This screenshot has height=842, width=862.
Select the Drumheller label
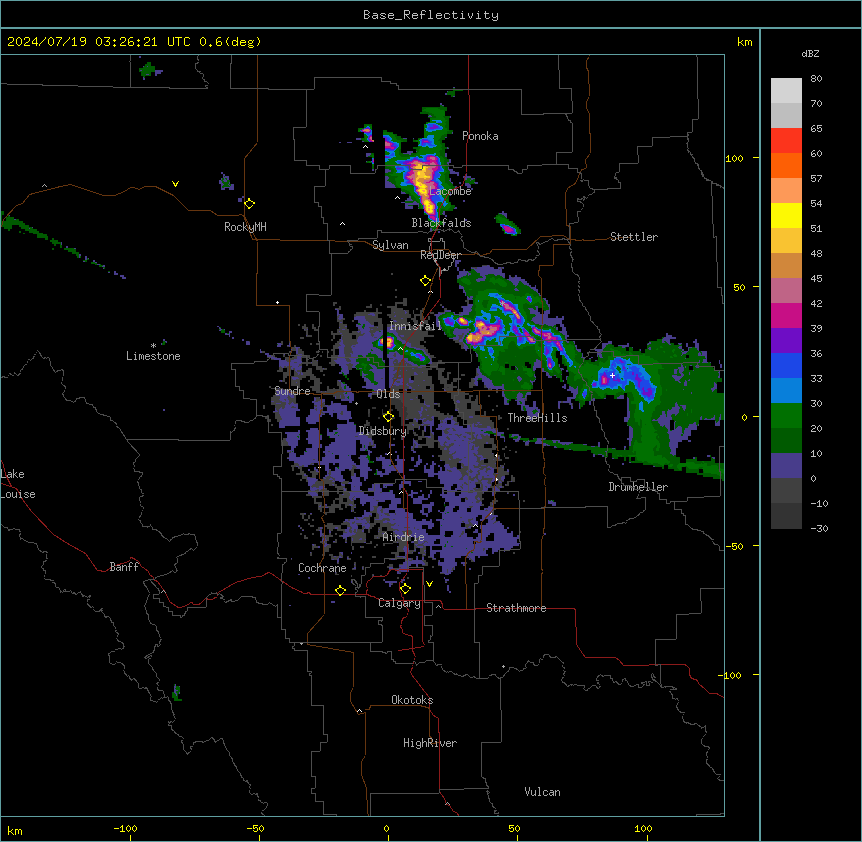tap(638, 487)
